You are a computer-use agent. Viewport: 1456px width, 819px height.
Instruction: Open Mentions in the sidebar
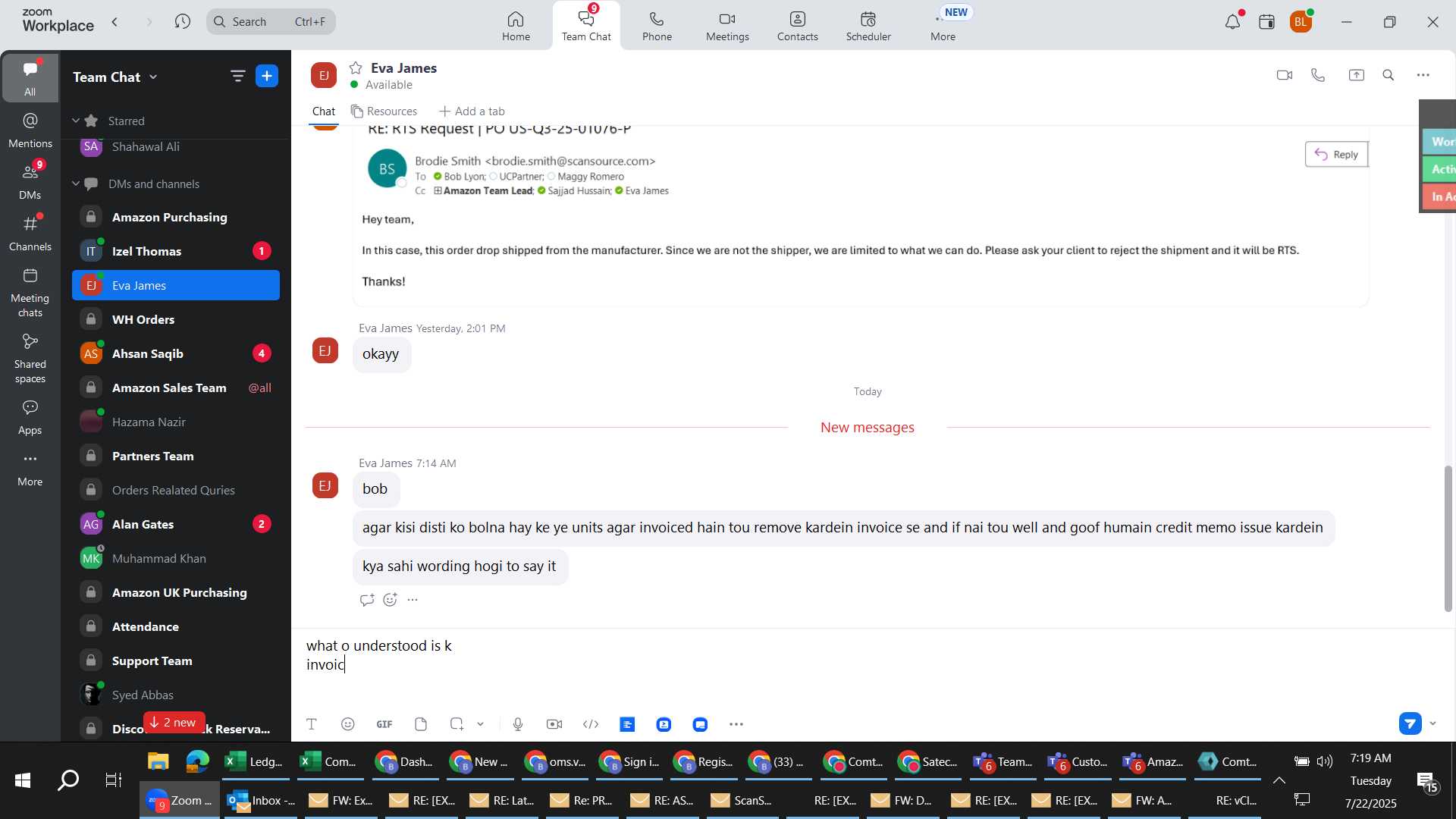pos(30,130)
